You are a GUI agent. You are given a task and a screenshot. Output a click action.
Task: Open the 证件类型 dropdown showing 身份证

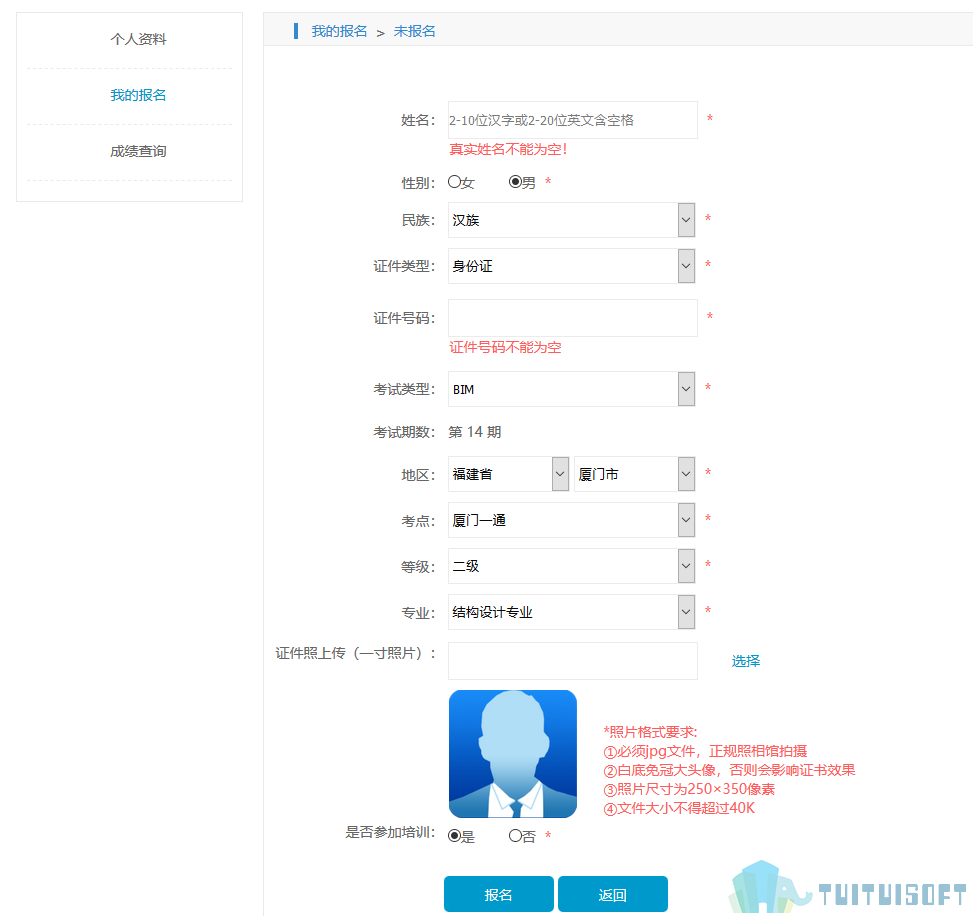[571, 266]
